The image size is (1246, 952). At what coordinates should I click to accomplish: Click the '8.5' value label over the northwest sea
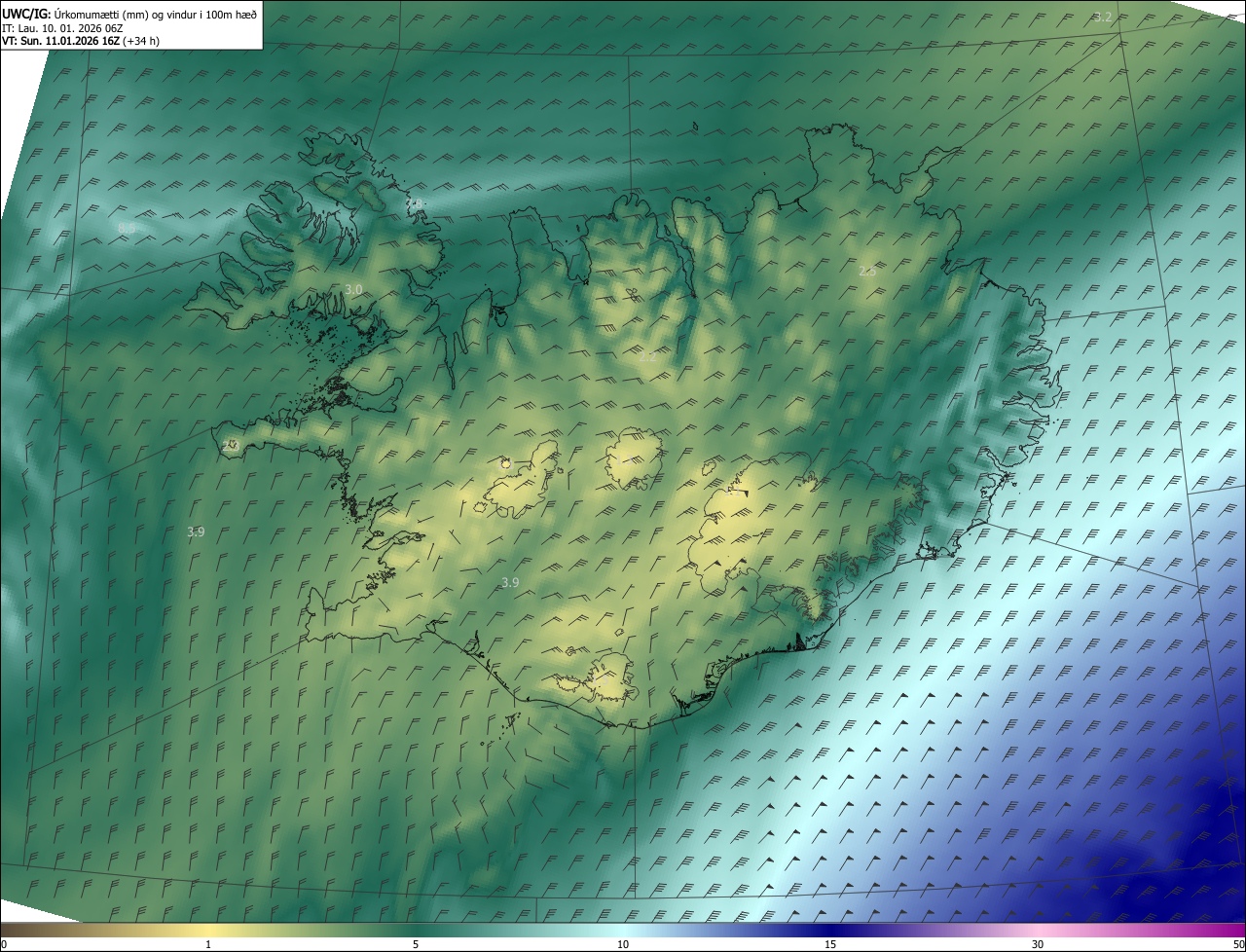tap(127, 228)
